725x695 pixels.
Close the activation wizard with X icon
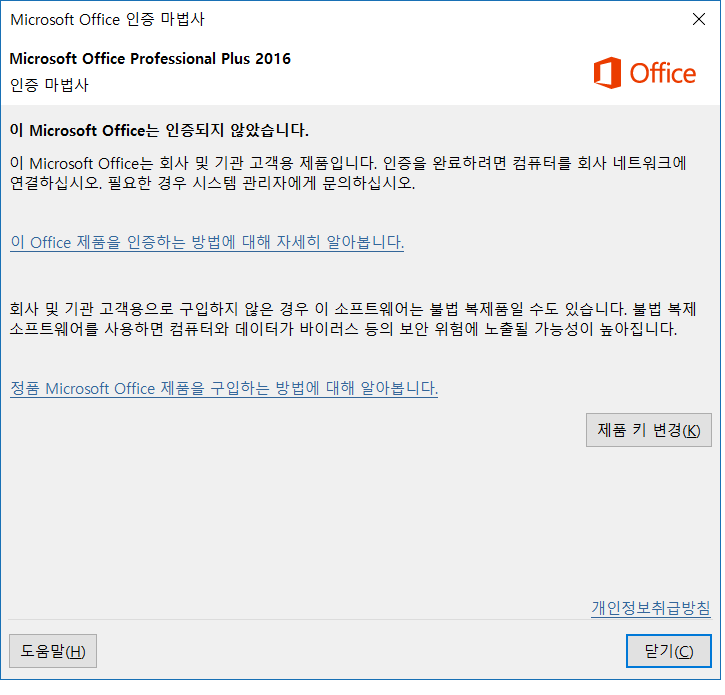pos(699,19)
